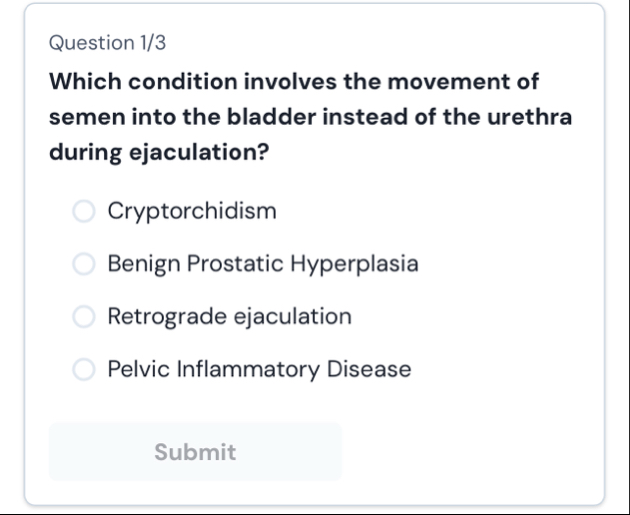Click the 'Pelvic Inflammatory Disease' label text
The height and width of the screenshot is (515, 630).
click(x=259, y=370)
